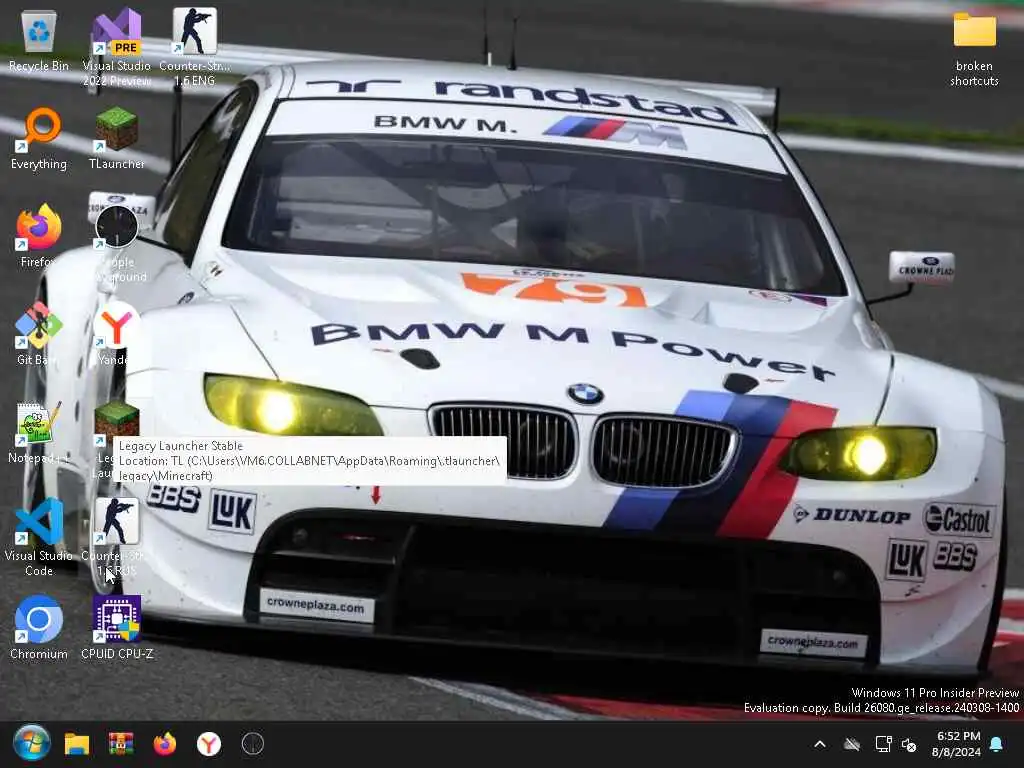
Task: Open File Explorer from the taskbar
Action: tap(76, 744)
